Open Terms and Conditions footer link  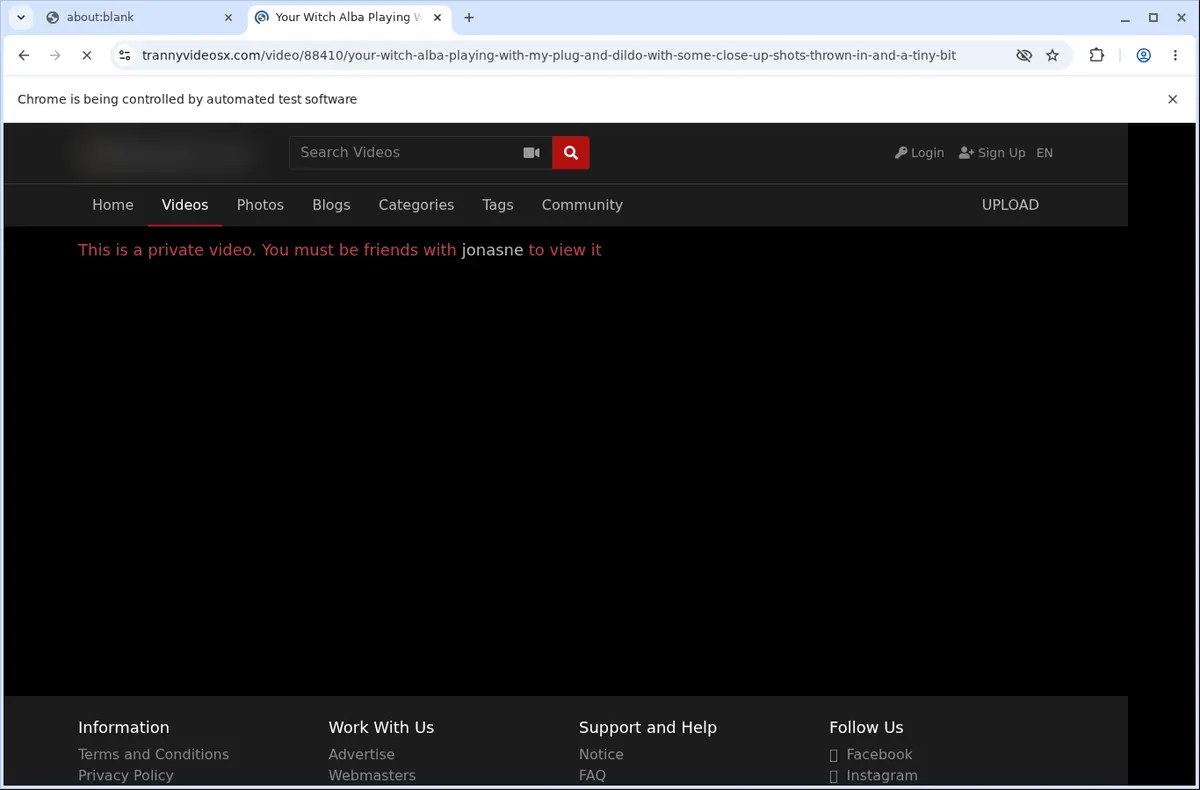154,754
